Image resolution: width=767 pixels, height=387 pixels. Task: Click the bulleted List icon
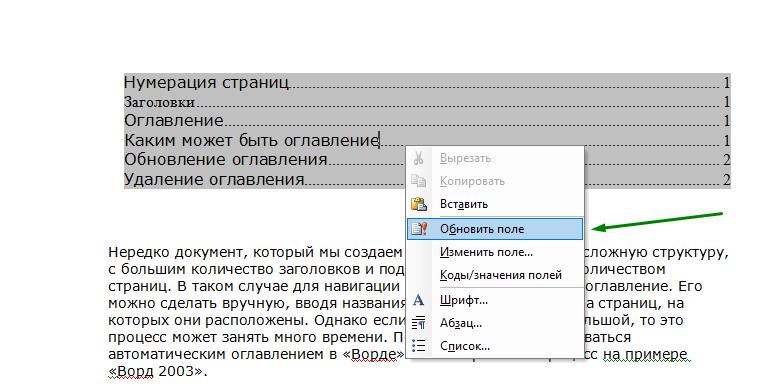tap(418, 346)
